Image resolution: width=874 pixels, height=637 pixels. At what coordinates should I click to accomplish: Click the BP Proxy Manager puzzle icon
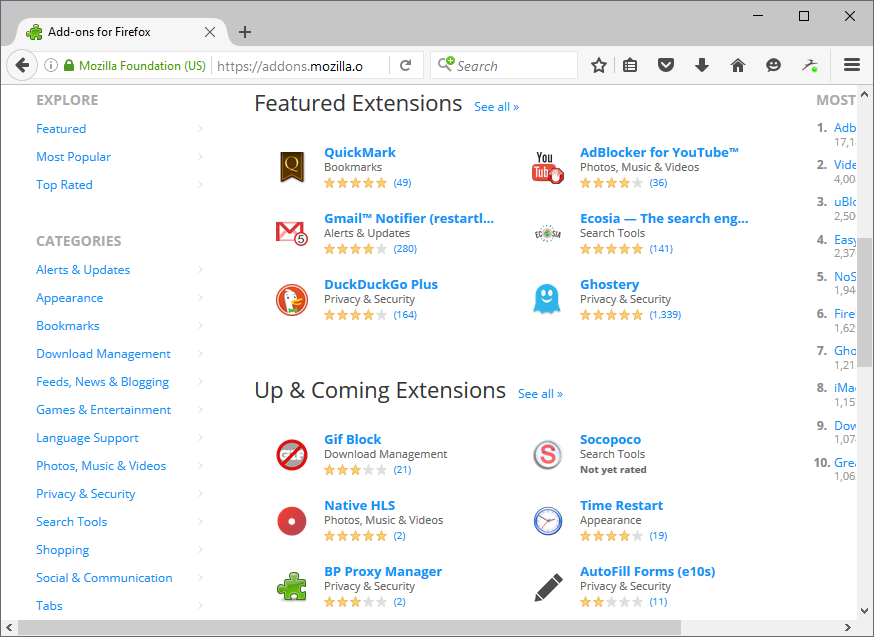tap(292, 586)
